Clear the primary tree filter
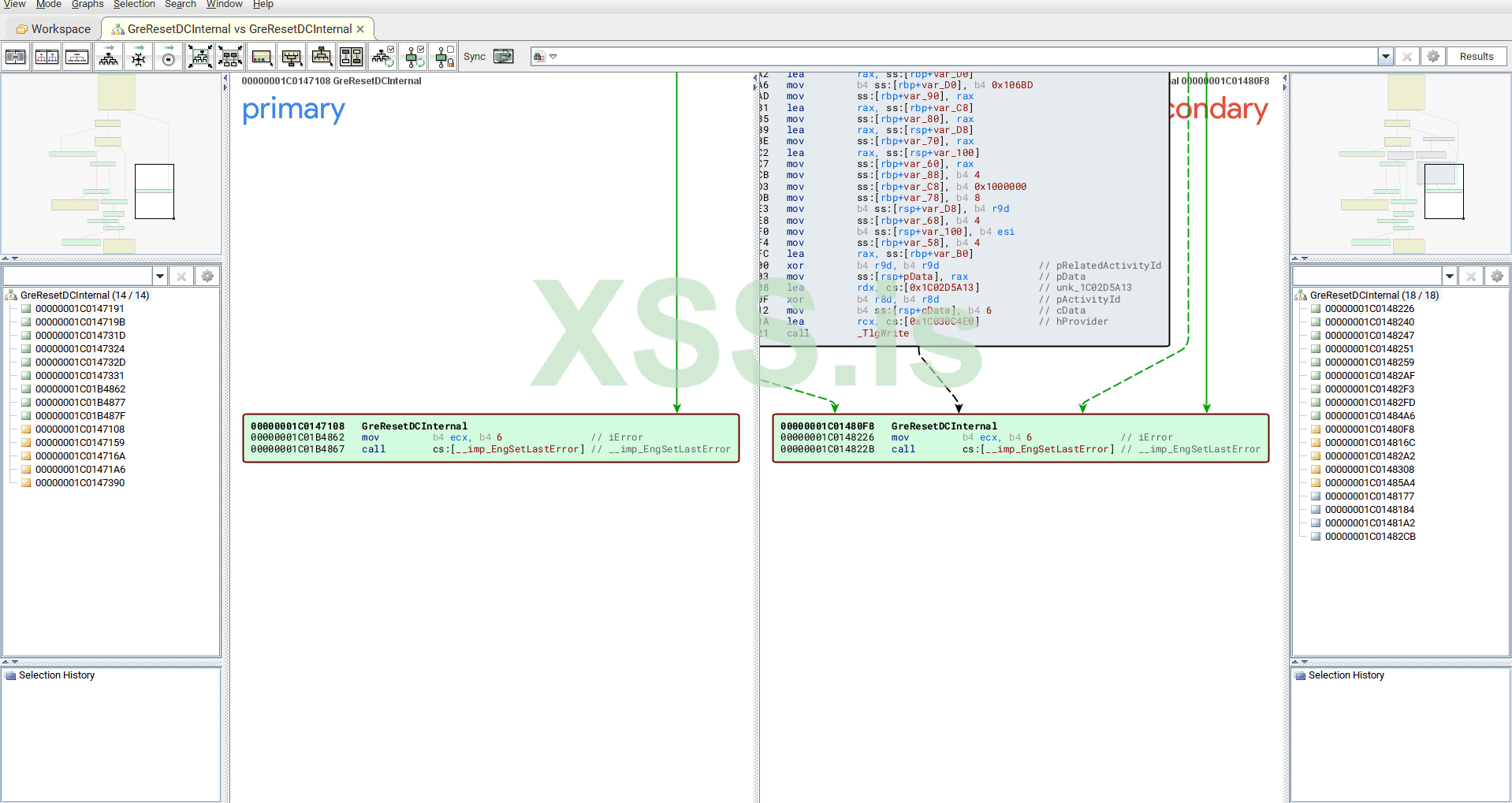The image size is (1512, 803). point(181,276)
